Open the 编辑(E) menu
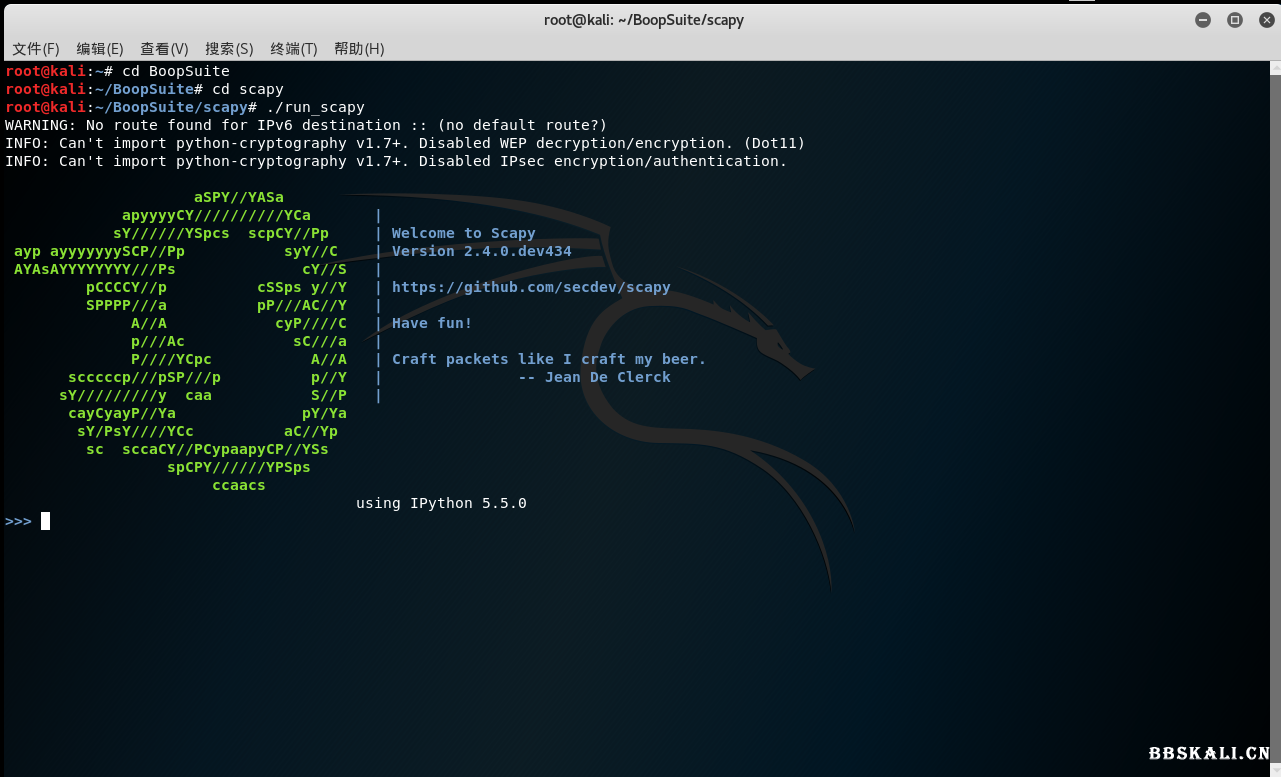Screen dimensions: 1281x777 click(x=99, y=48)
